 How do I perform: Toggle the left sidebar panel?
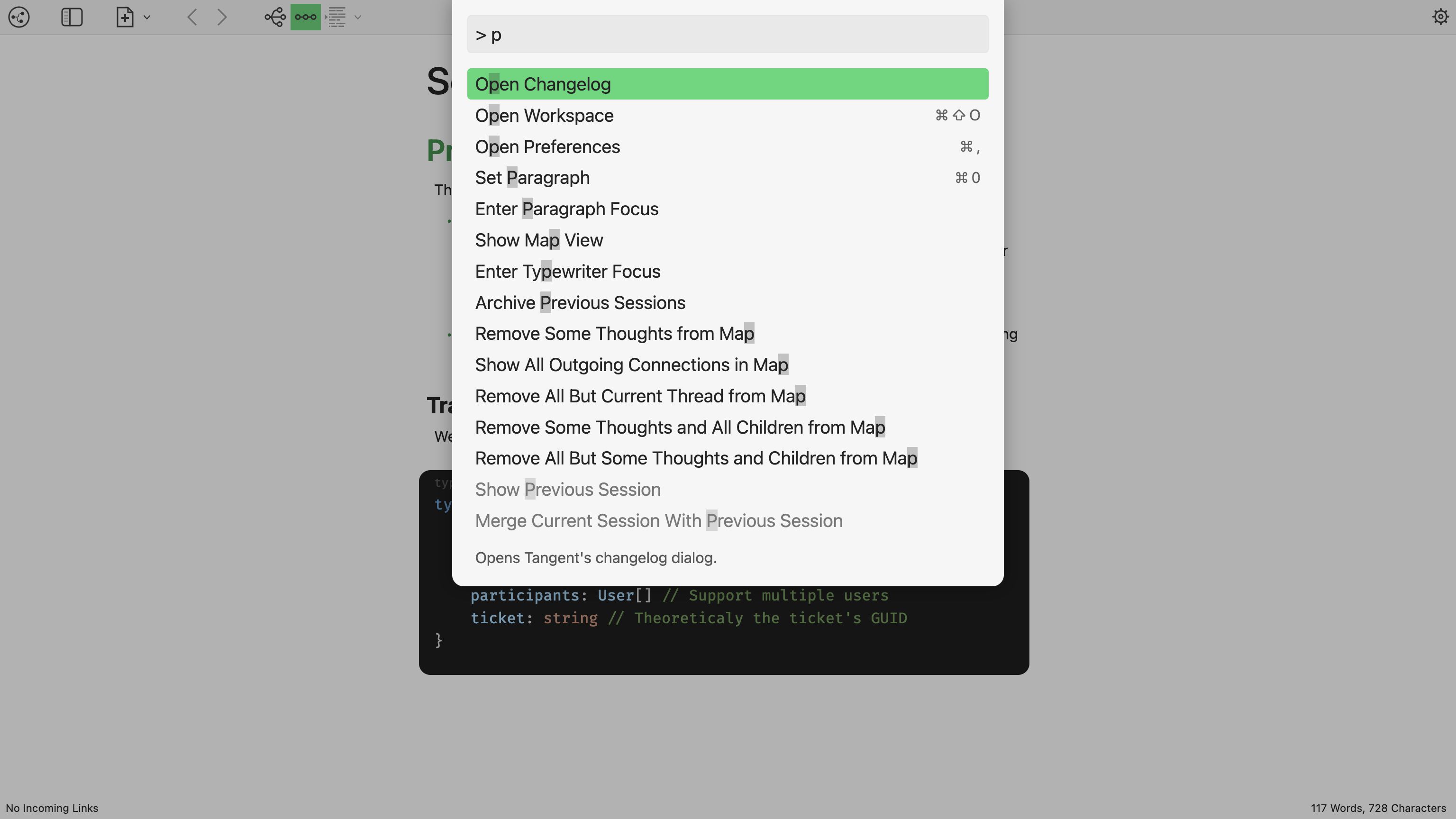click(x=72, y=17)
